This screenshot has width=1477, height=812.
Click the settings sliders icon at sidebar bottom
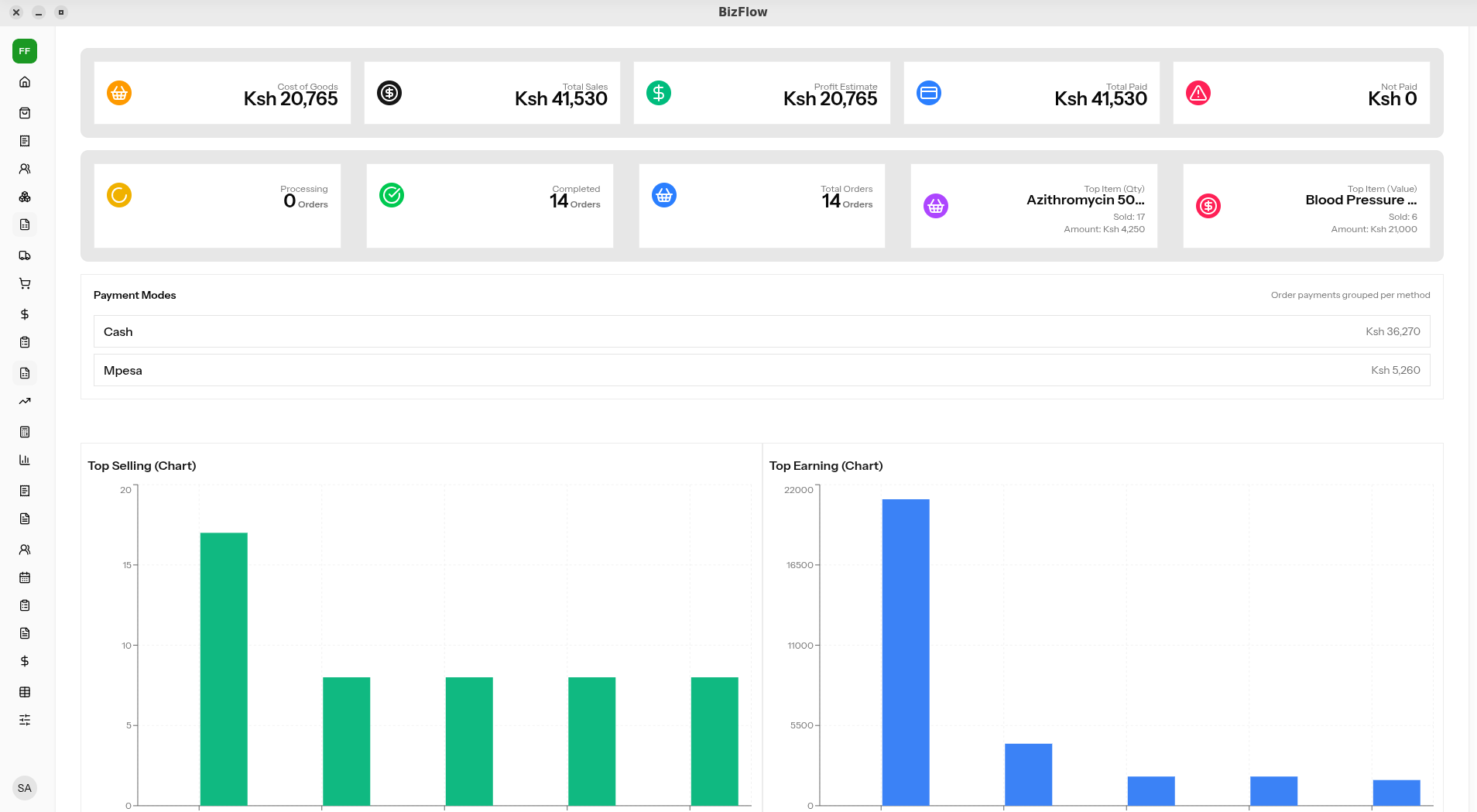tap(25, 720)
